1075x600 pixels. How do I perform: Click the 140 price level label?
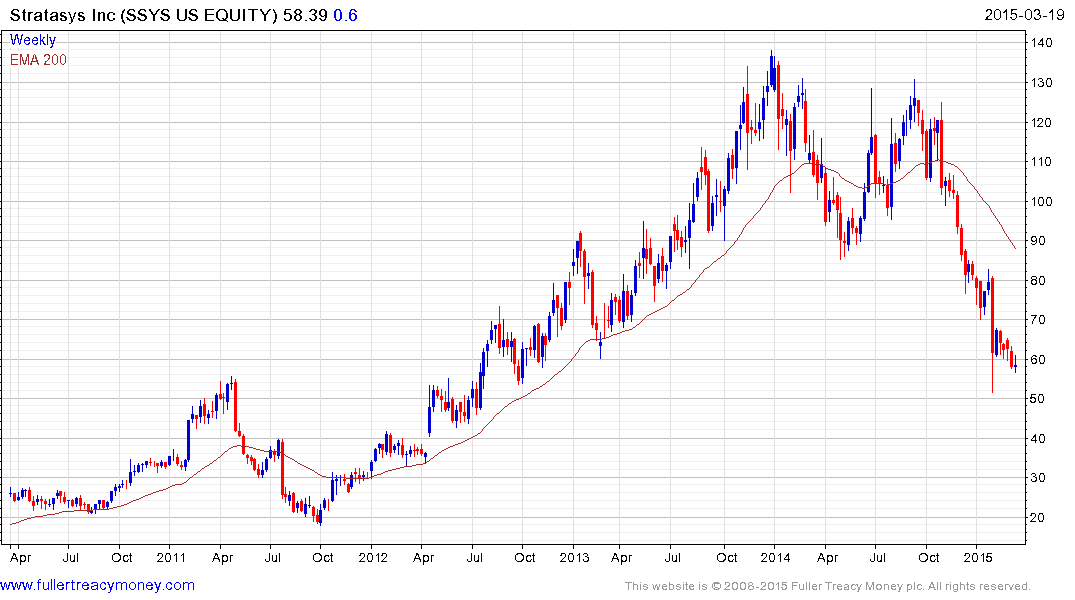1041,43
